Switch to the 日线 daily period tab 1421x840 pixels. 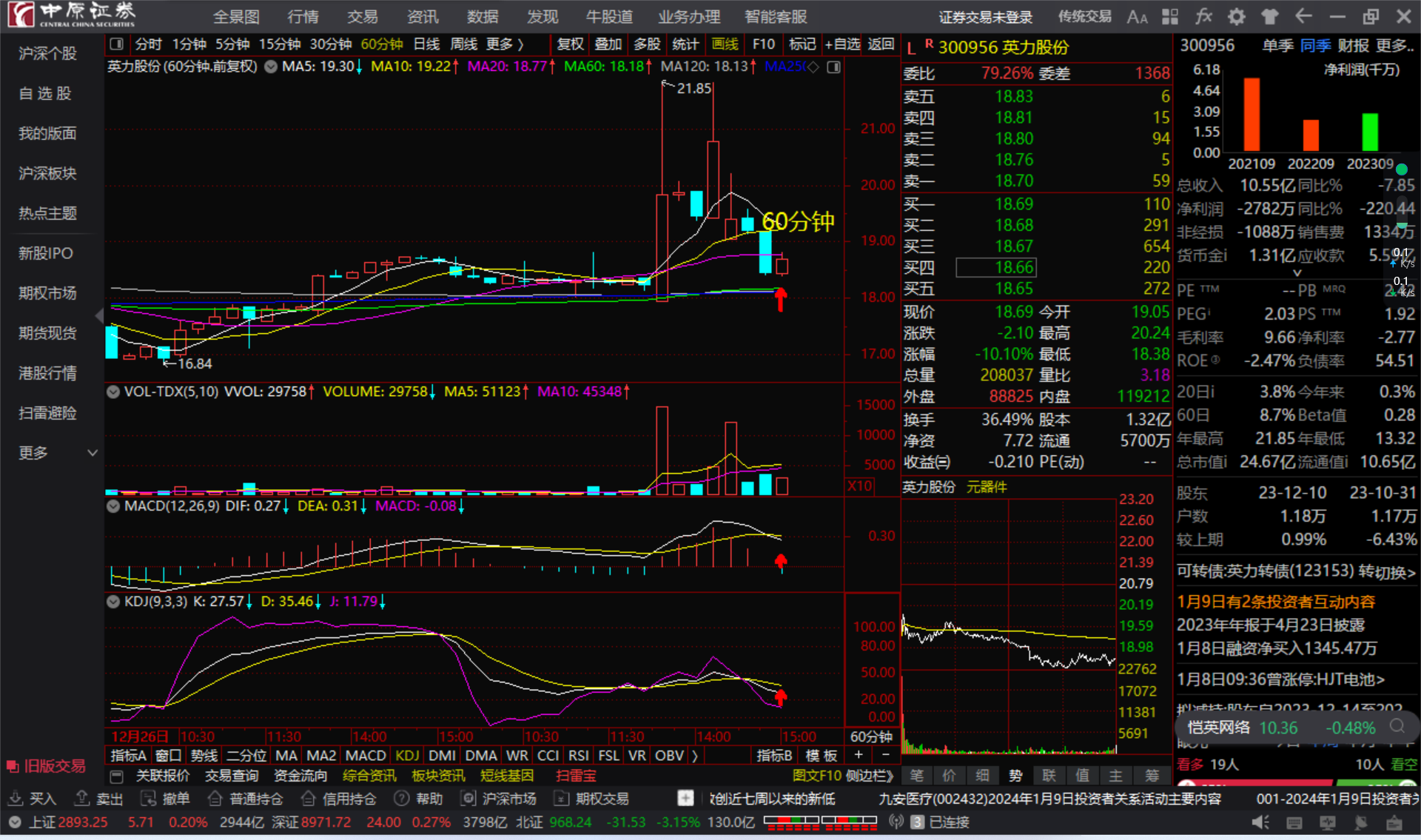click(426, 44)
